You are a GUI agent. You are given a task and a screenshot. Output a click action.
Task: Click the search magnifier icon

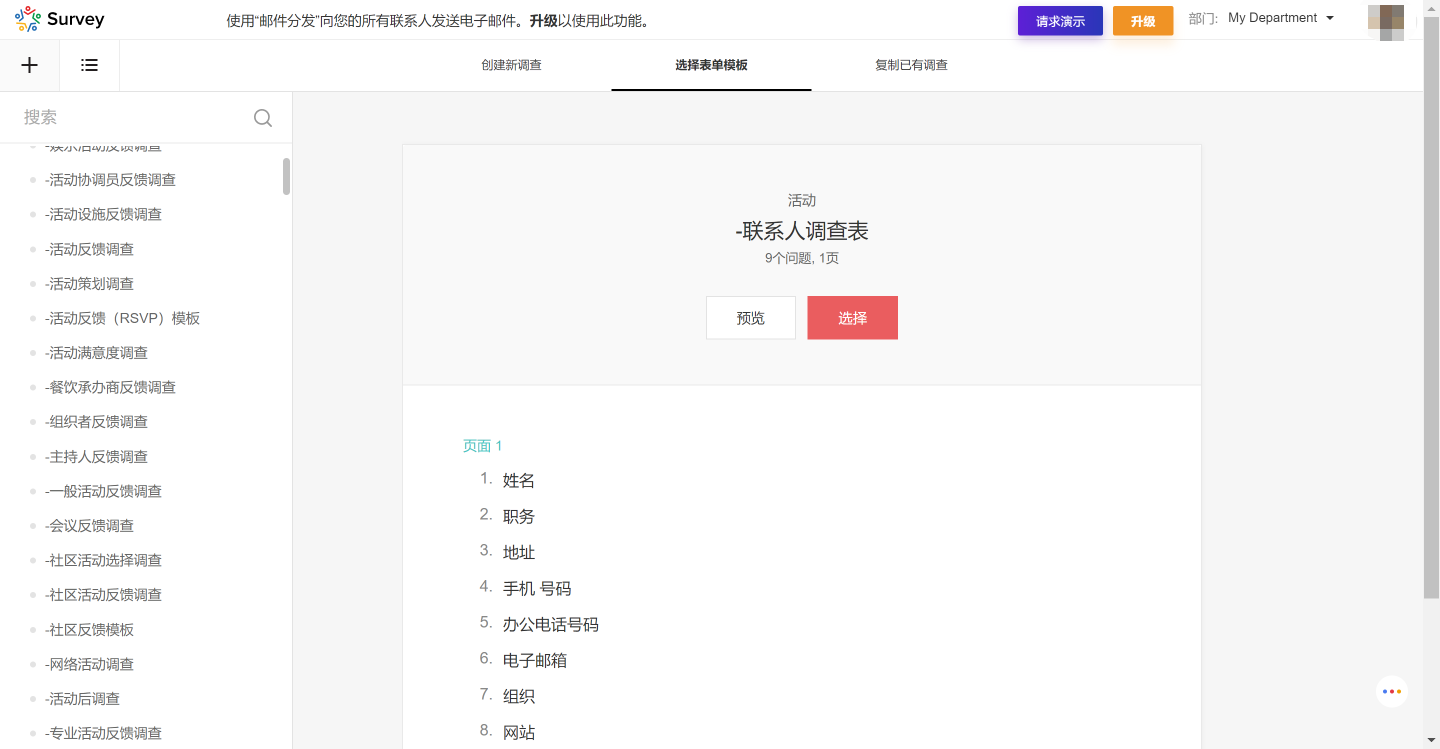[x=263, y=118]
